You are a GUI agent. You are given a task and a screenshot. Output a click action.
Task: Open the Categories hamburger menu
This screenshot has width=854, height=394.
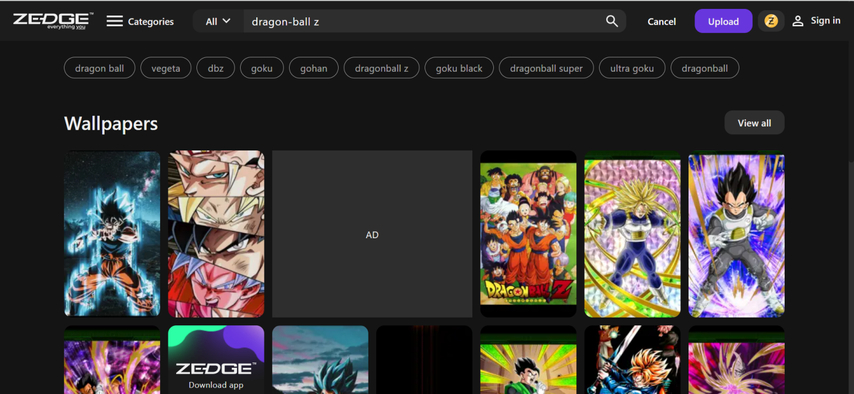pyautogui.click(x=114, y=21)
